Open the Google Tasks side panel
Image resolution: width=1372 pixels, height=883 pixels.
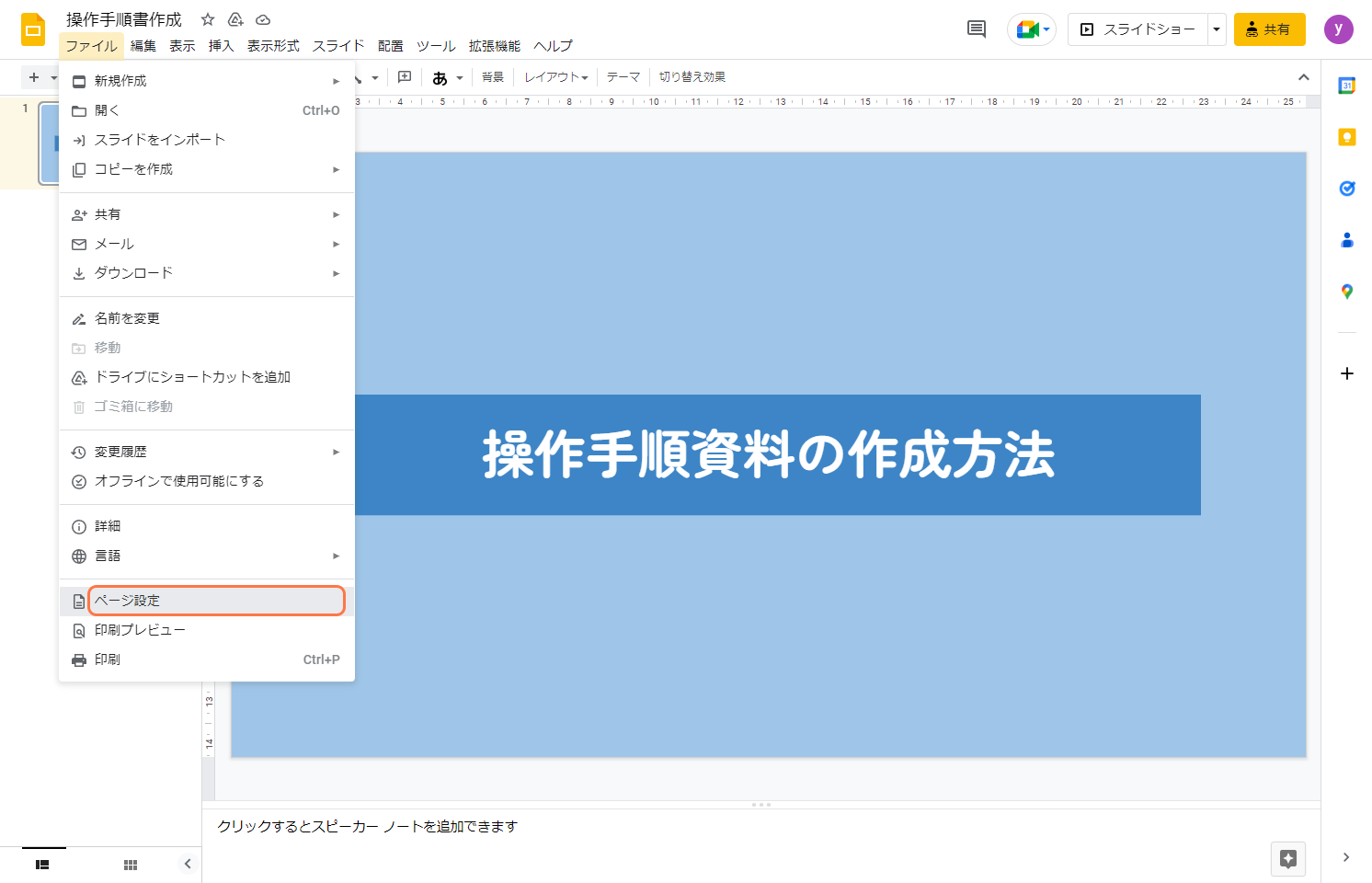1347,189
